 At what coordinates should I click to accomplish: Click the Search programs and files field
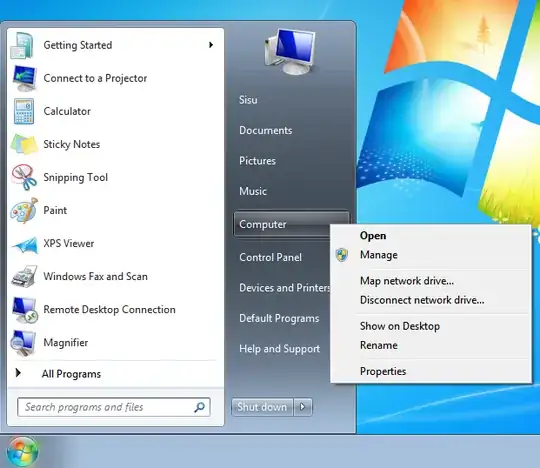pyautogui.click(x=114, y=407)
